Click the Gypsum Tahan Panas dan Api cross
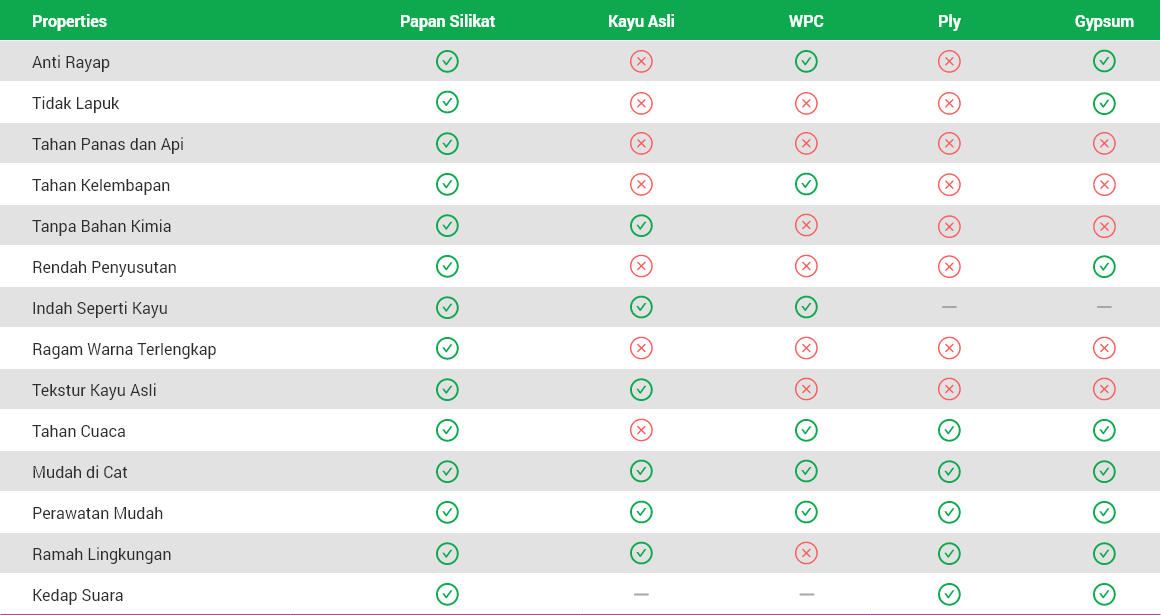 pyautogui.click(x=1104, y=143)
